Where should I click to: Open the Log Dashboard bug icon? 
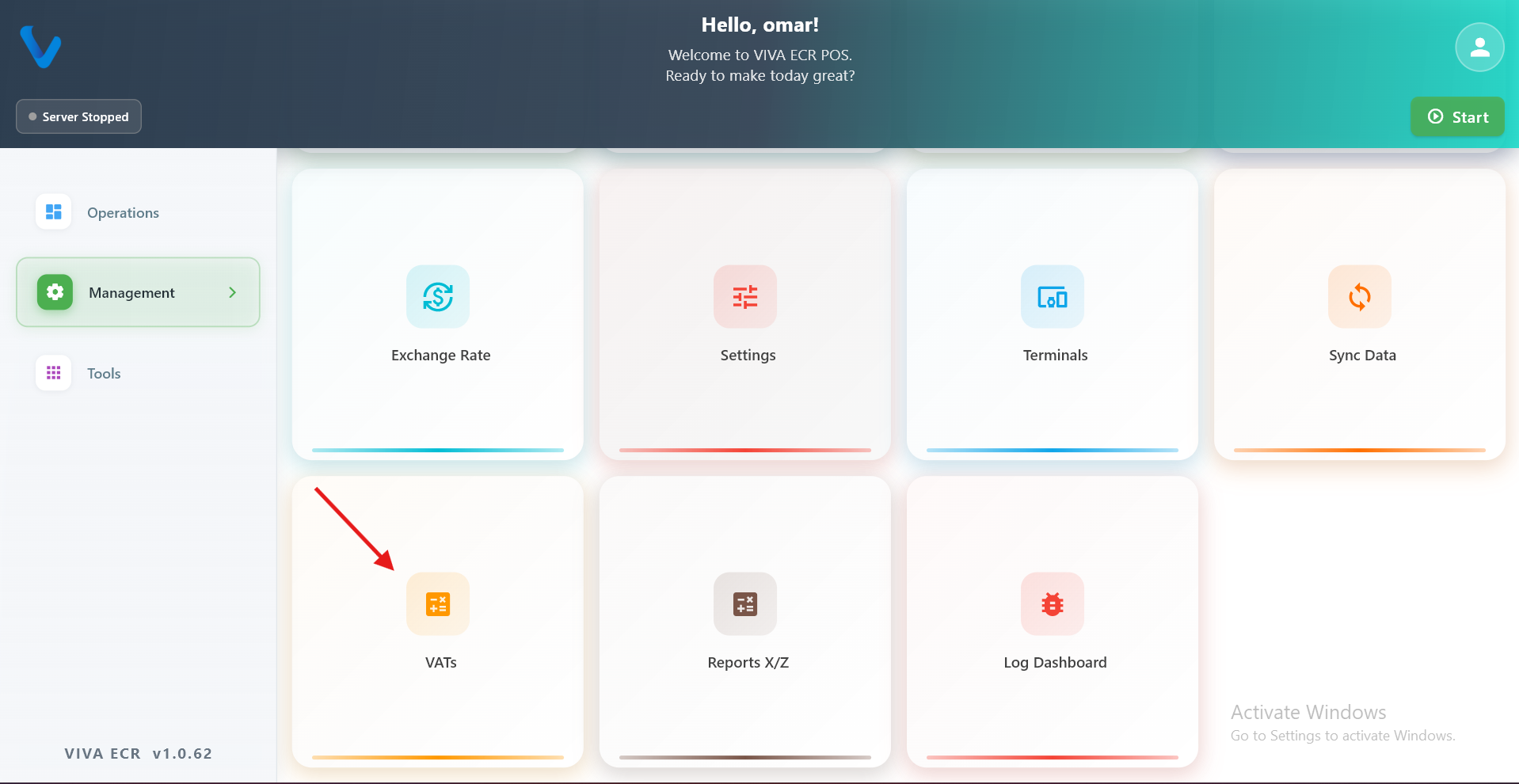pos(1053,604)
